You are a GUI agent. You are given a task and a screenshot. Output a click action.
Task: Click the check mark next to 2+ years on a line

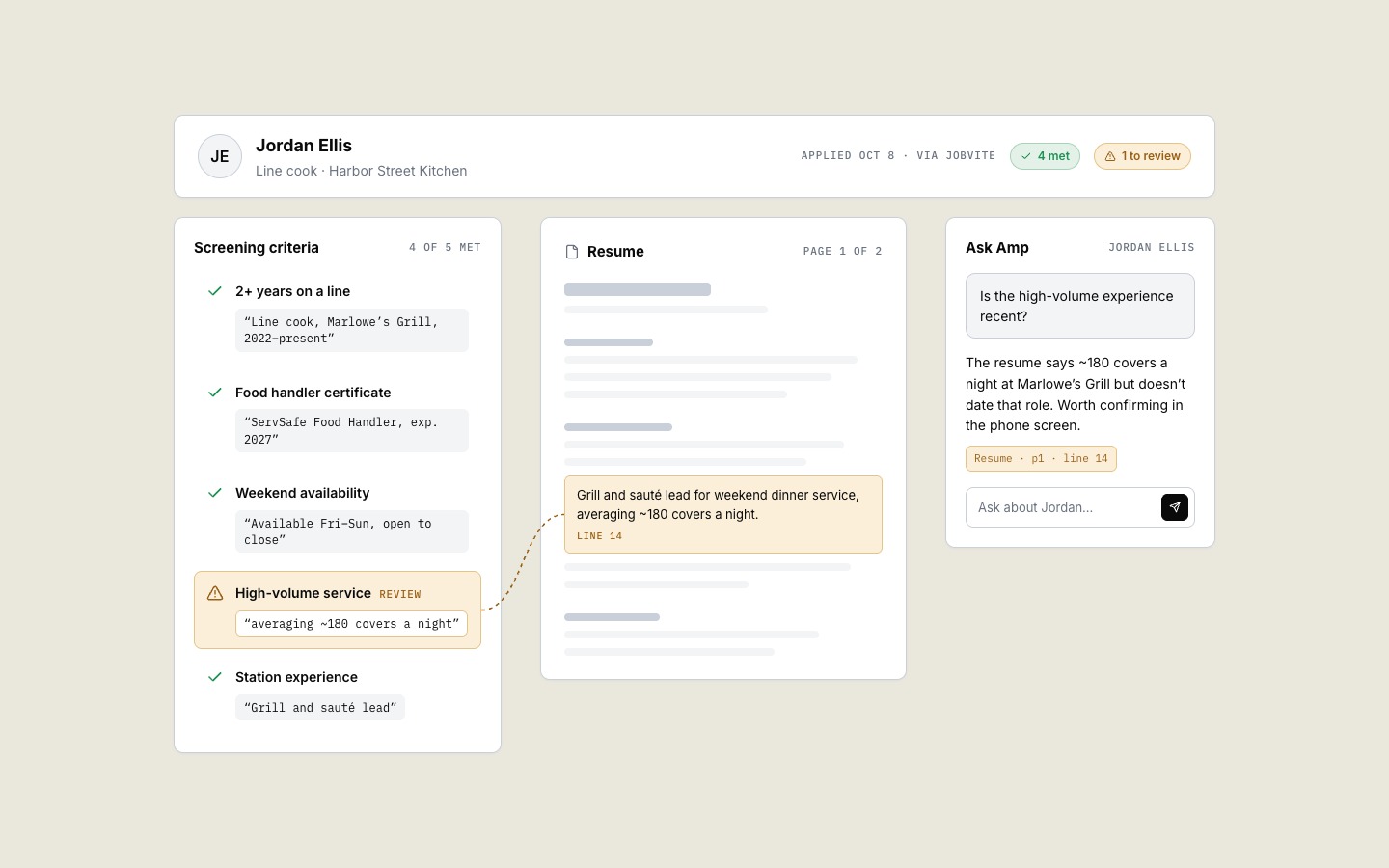point(215,291)
